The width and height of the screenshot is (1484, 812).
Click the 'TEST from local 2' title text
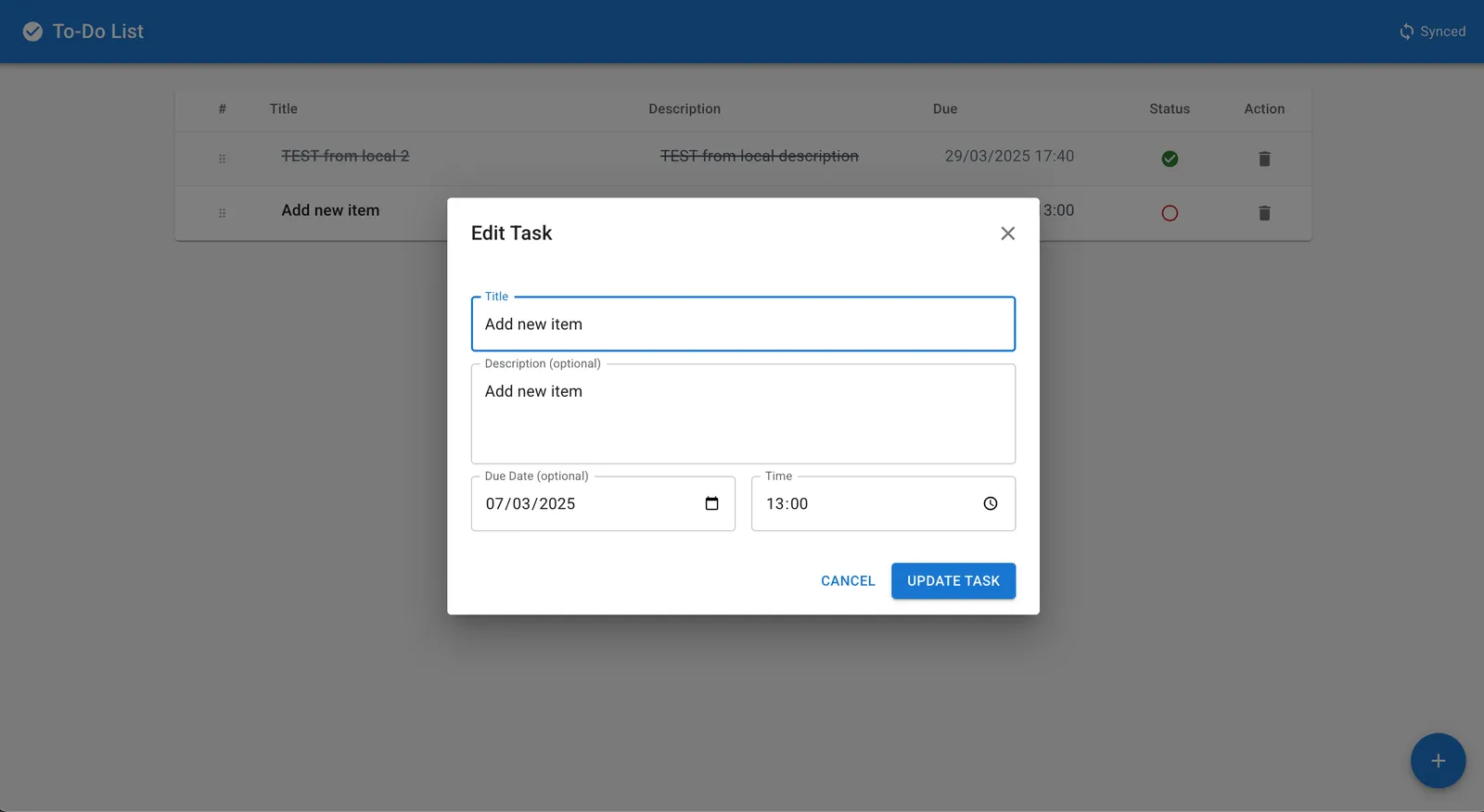(x=345, y=156)
